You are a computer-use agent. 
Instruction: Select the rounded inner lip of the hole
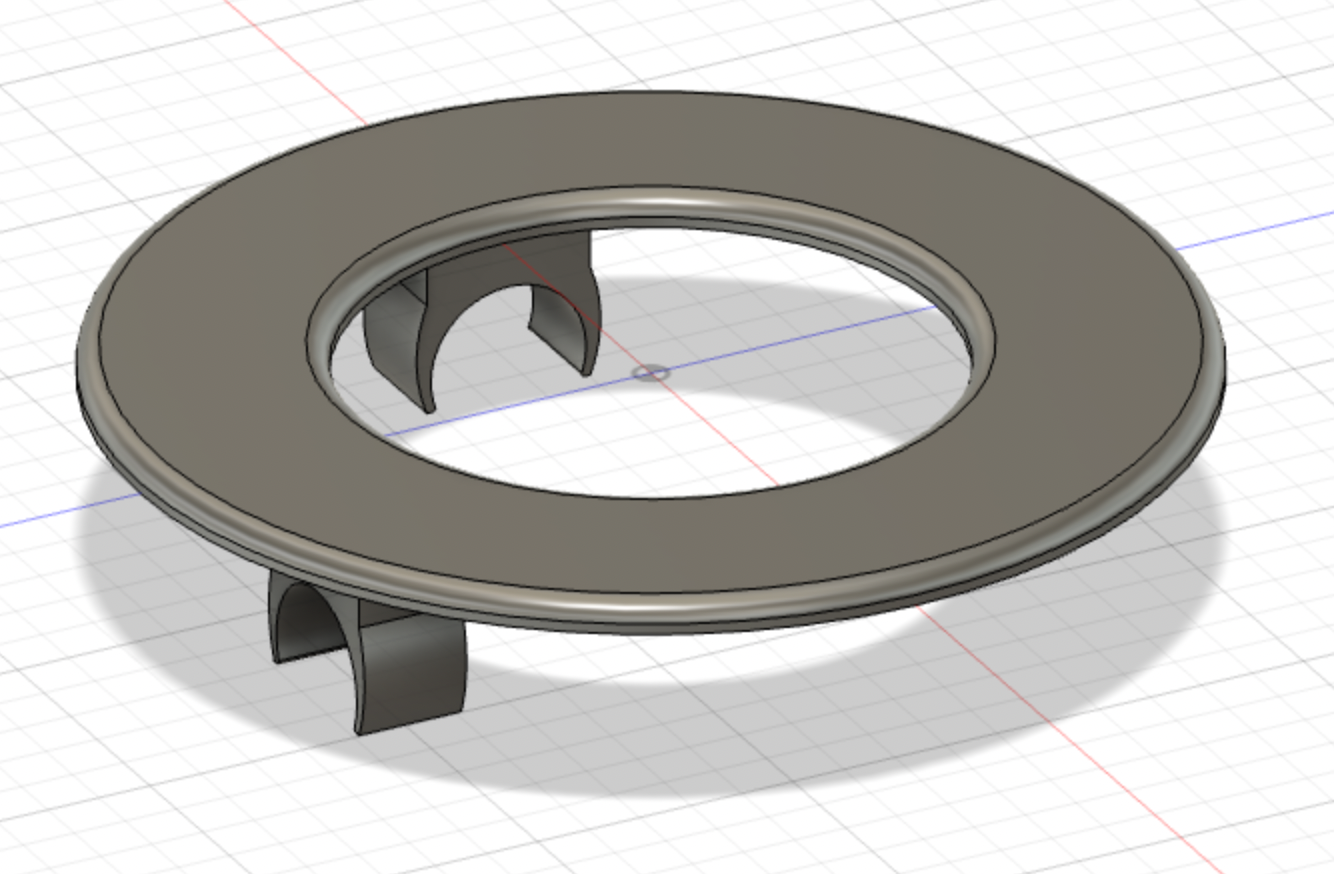click(650, 201)
